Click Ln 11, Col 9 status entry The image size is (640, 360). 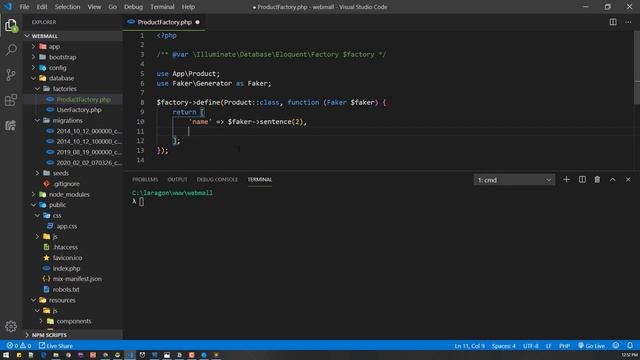pyautogui.click(x=469, y=346)
